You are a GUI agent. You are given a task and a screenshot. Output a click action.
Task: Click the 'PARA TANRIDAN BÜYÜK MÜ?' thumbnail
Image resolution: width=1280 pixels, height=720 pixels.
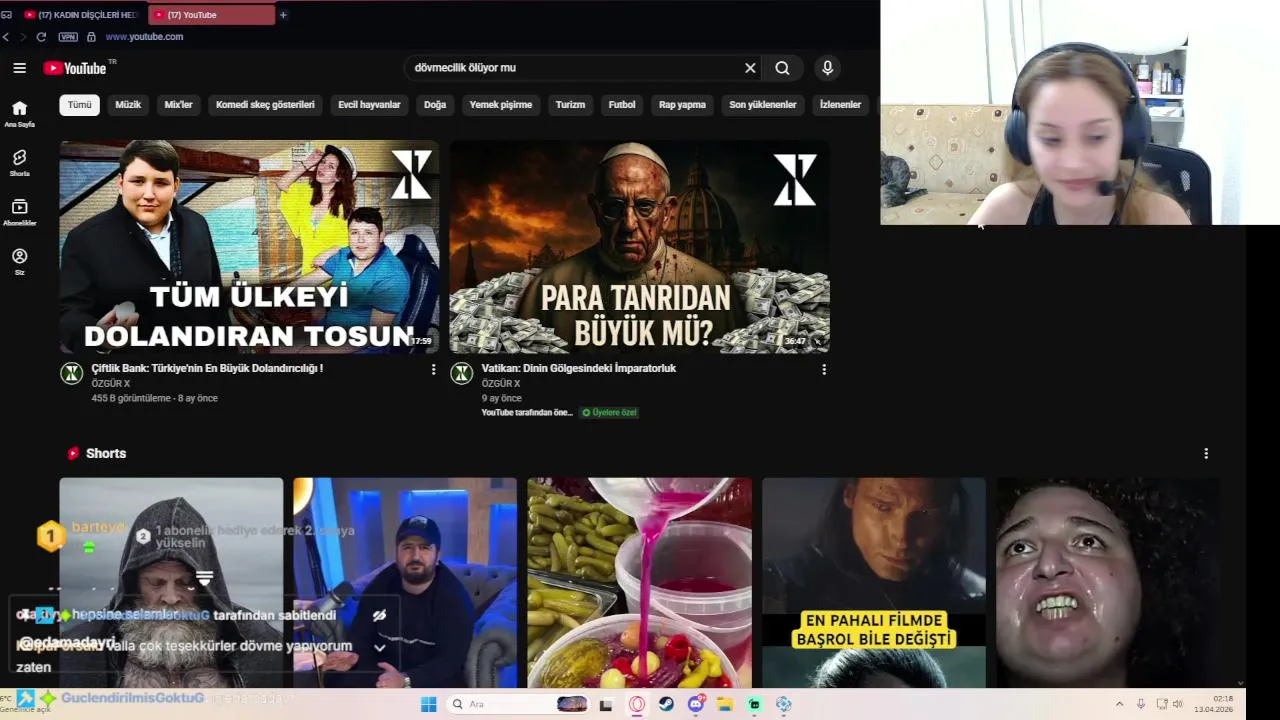639,247
